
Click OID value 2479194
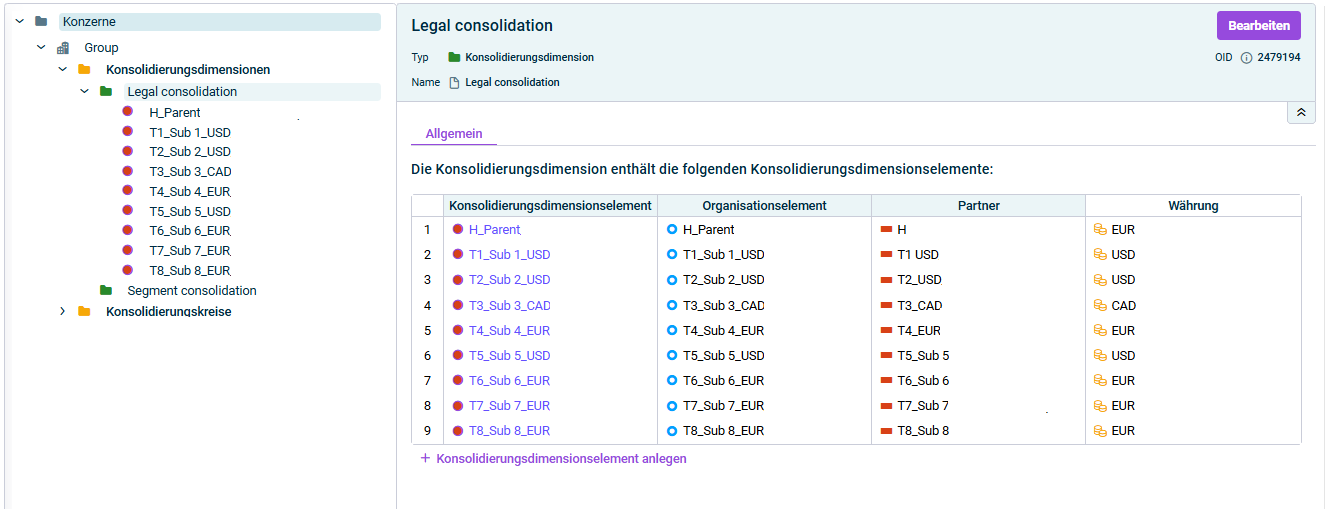click(1280, 58)
